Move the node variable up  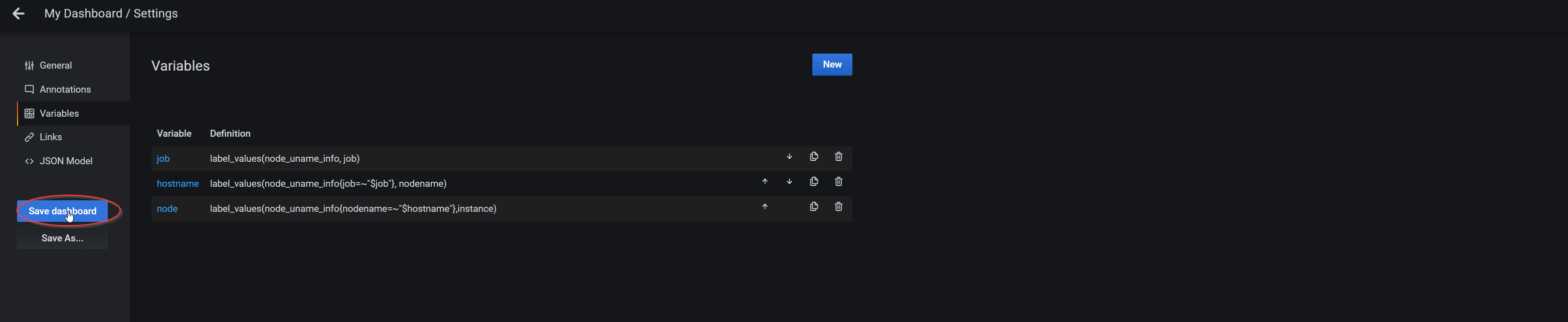(x=765, y=206)
